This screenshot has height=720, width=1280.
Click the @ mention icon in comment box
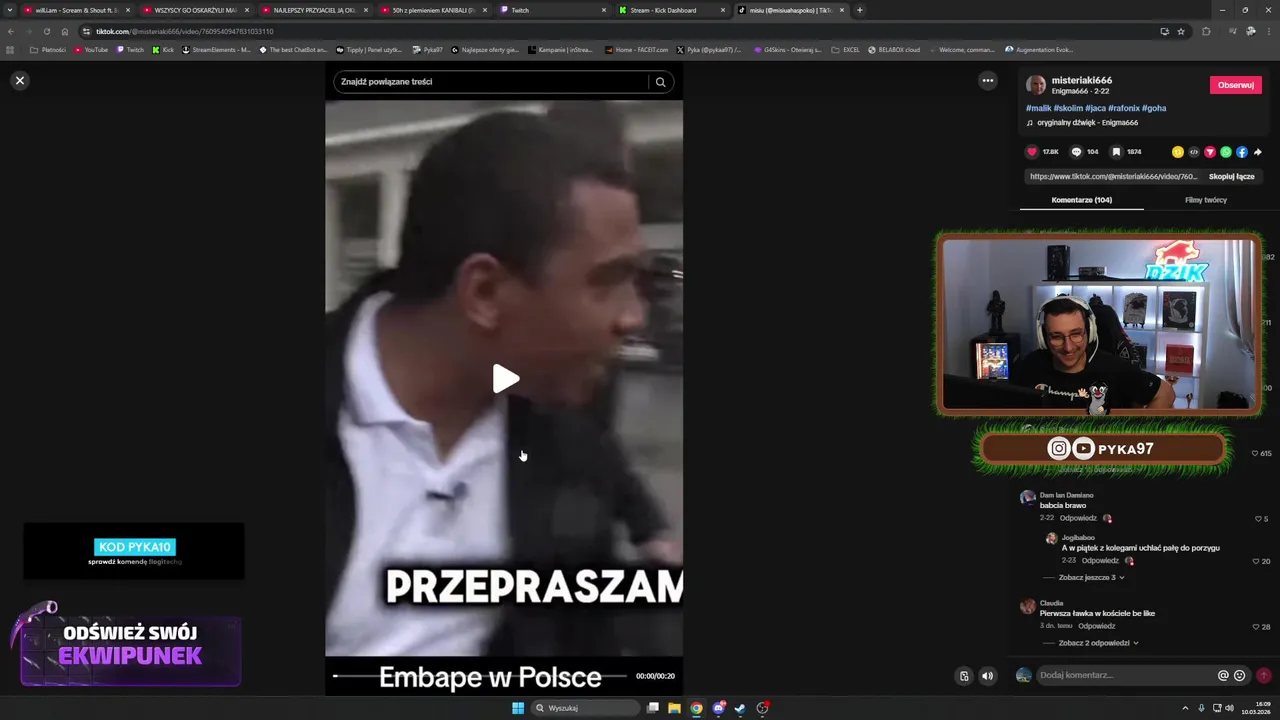(x=1223, y=675)
